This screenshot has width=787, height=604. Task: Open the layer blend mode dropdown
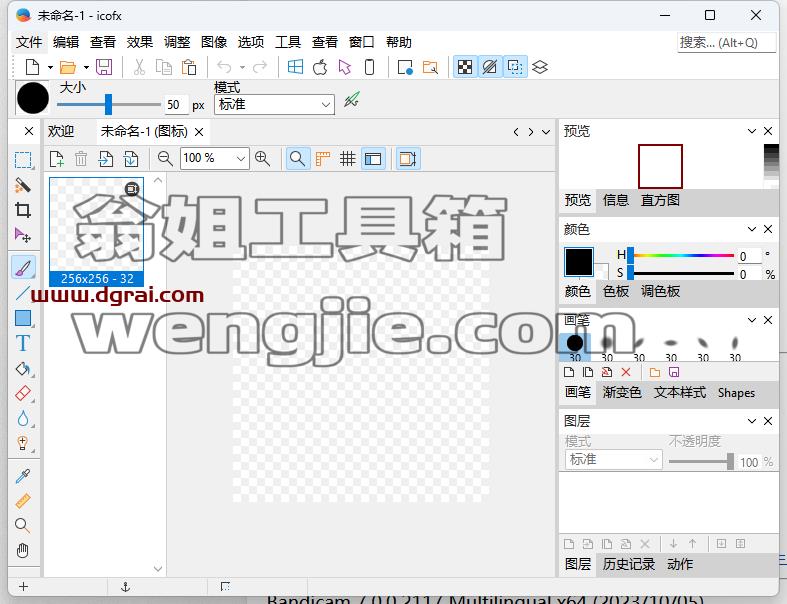pyautogui.click(x=614, y=460)
